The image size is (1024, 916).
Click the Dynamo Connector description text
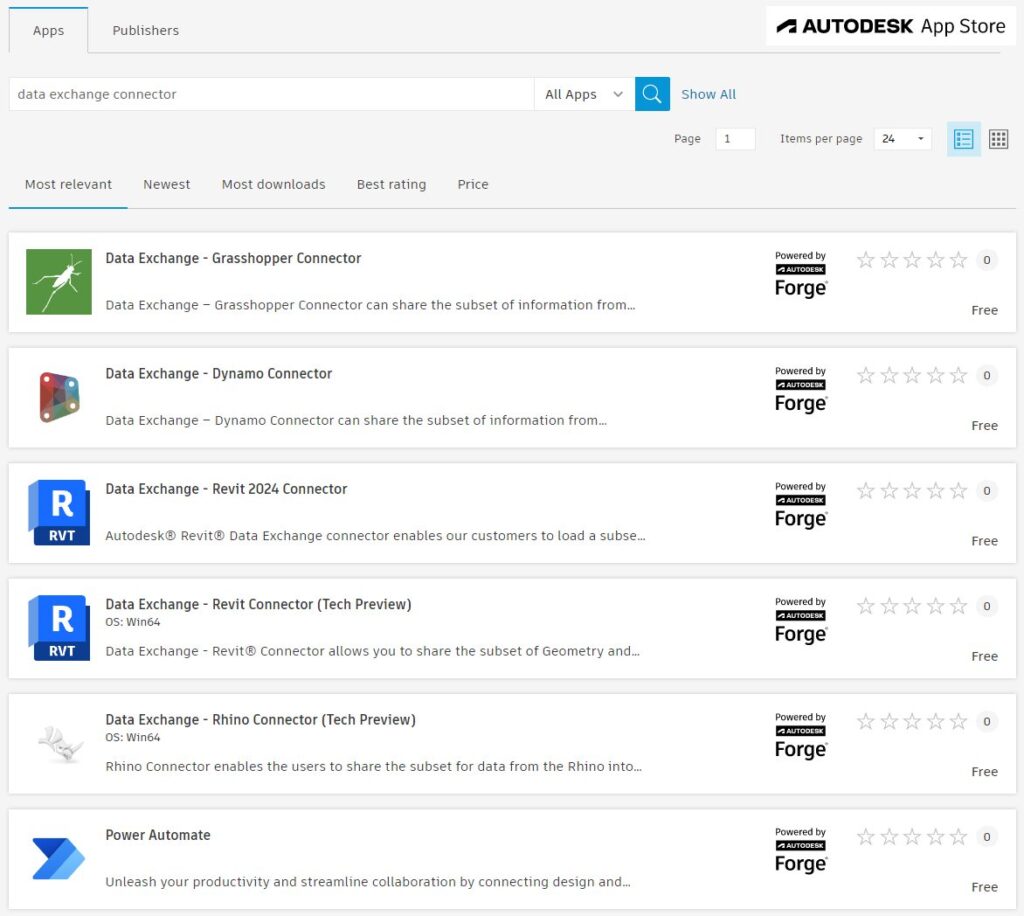pos(356,420)
